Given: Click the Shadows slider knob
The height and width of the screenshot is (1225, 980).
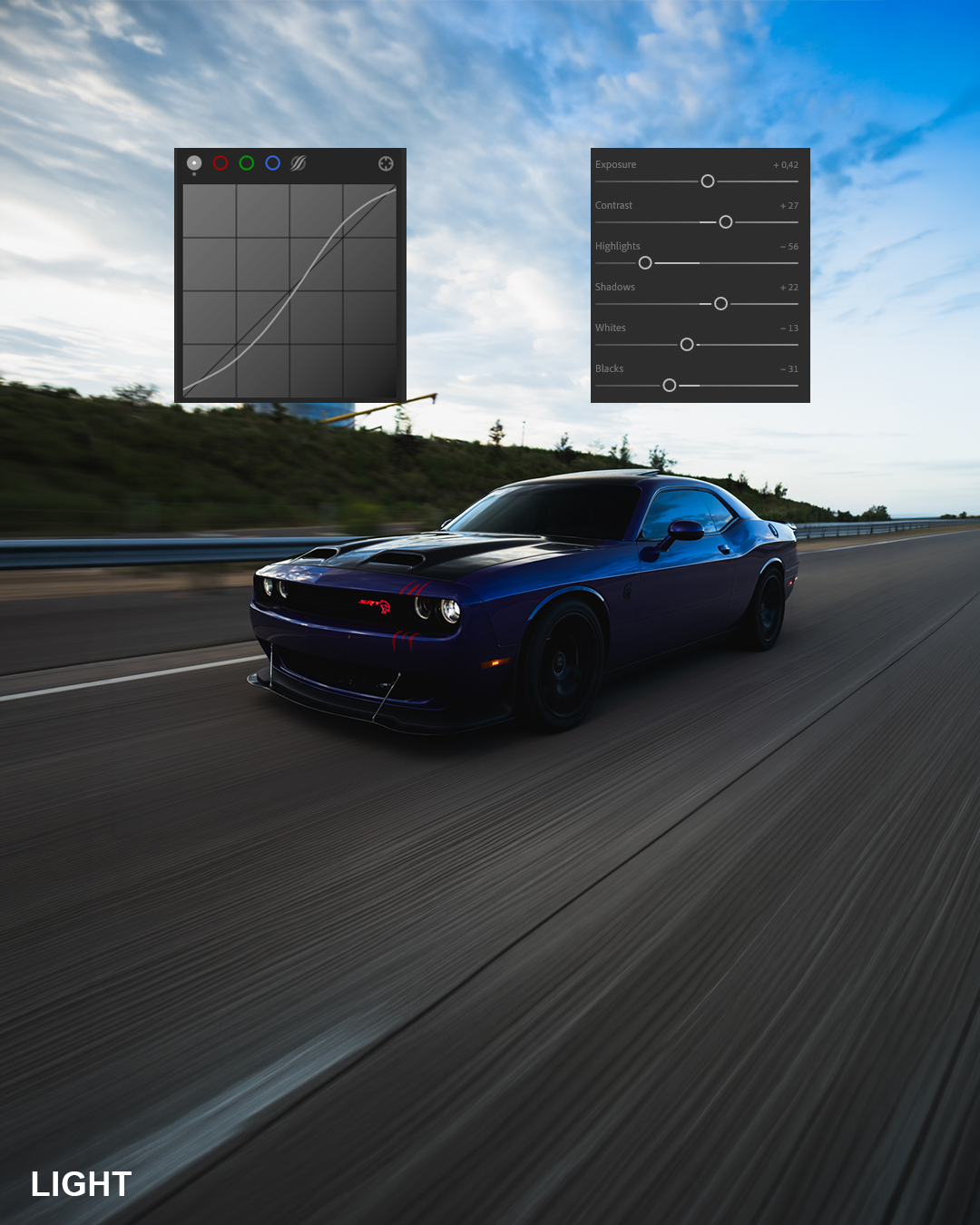Looking at the screenshot, I should pyautogui.click(x=721, y=304).
